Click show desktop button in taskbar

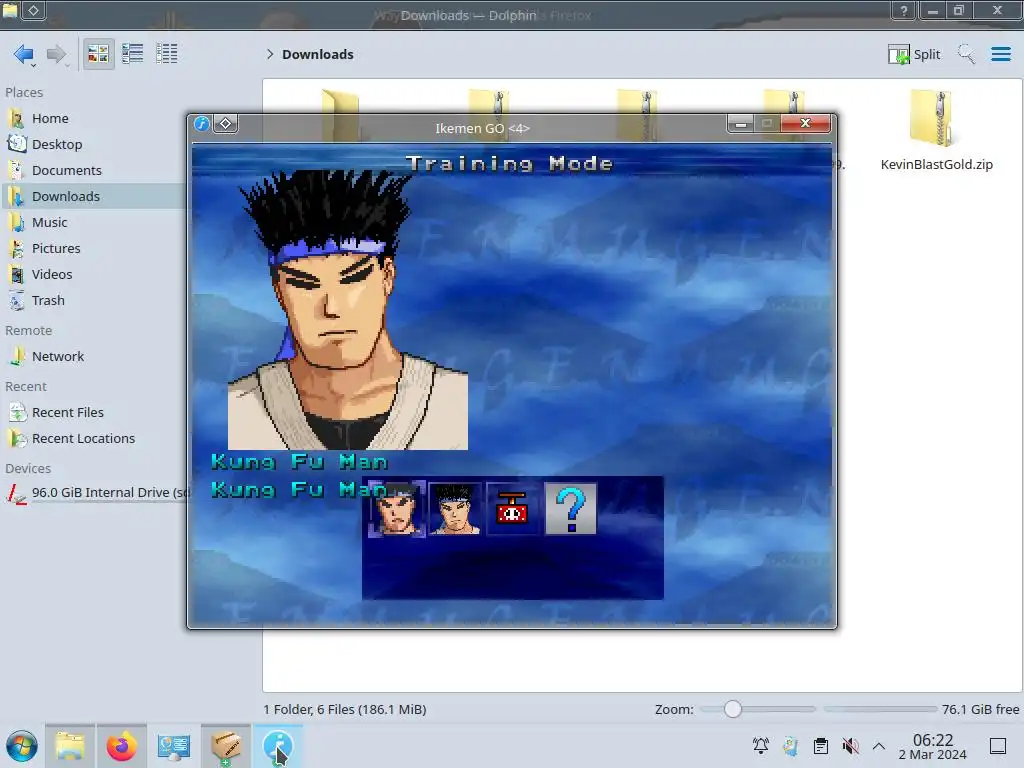click(998, 746)
